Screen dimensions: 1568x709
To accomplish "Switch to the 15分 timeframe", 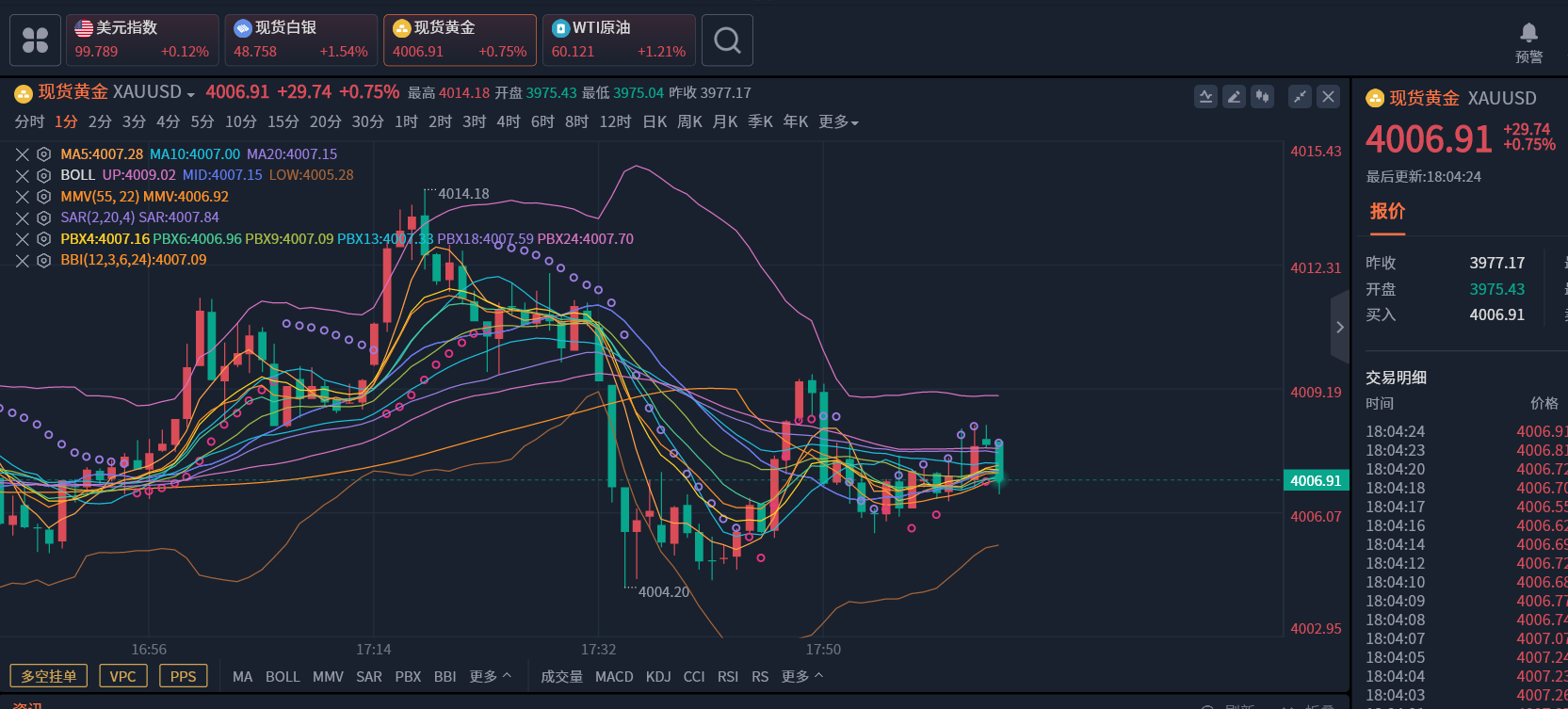I will (283, 122).
